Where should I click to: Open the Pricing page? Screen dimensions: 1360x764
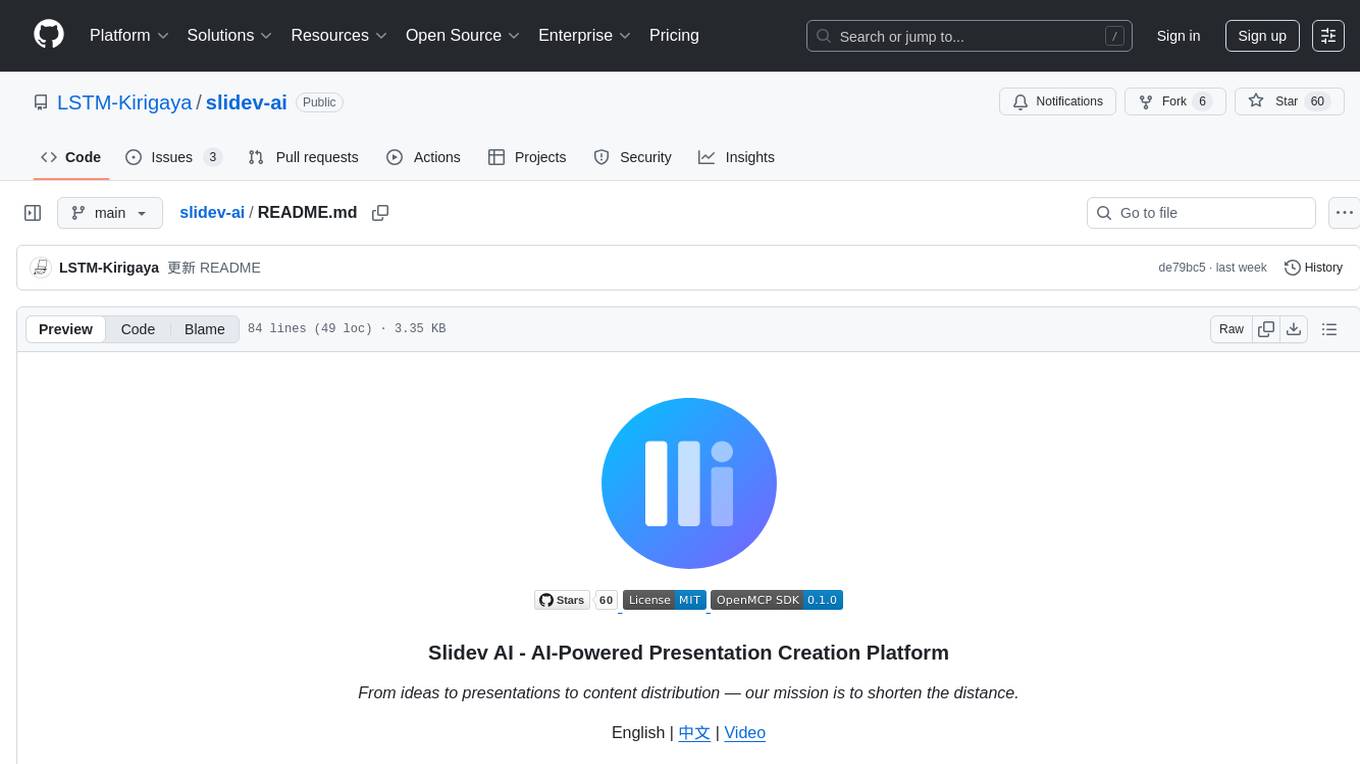pyautogui.click(x=674, y=35)
